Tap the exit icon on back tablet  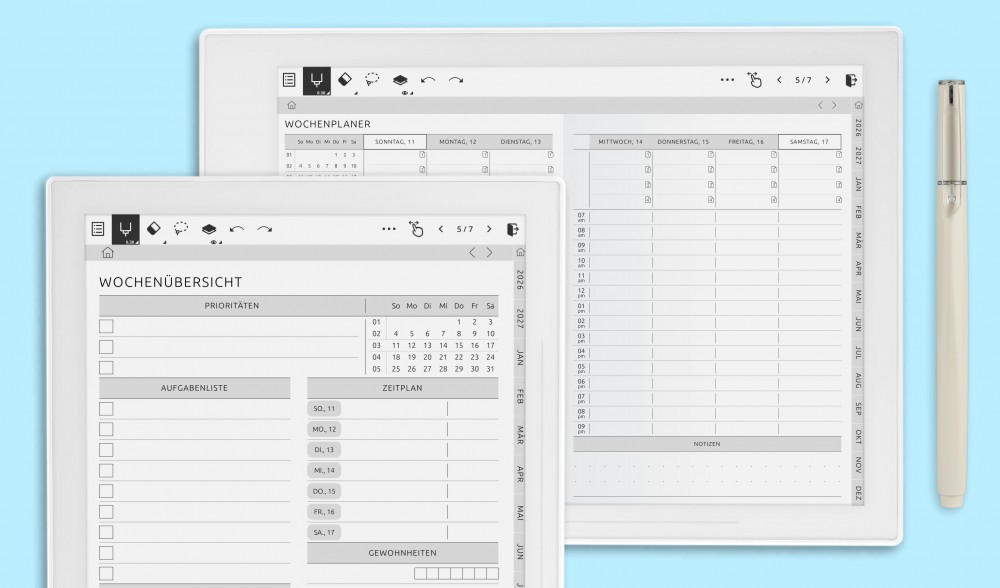pos(850,80)
